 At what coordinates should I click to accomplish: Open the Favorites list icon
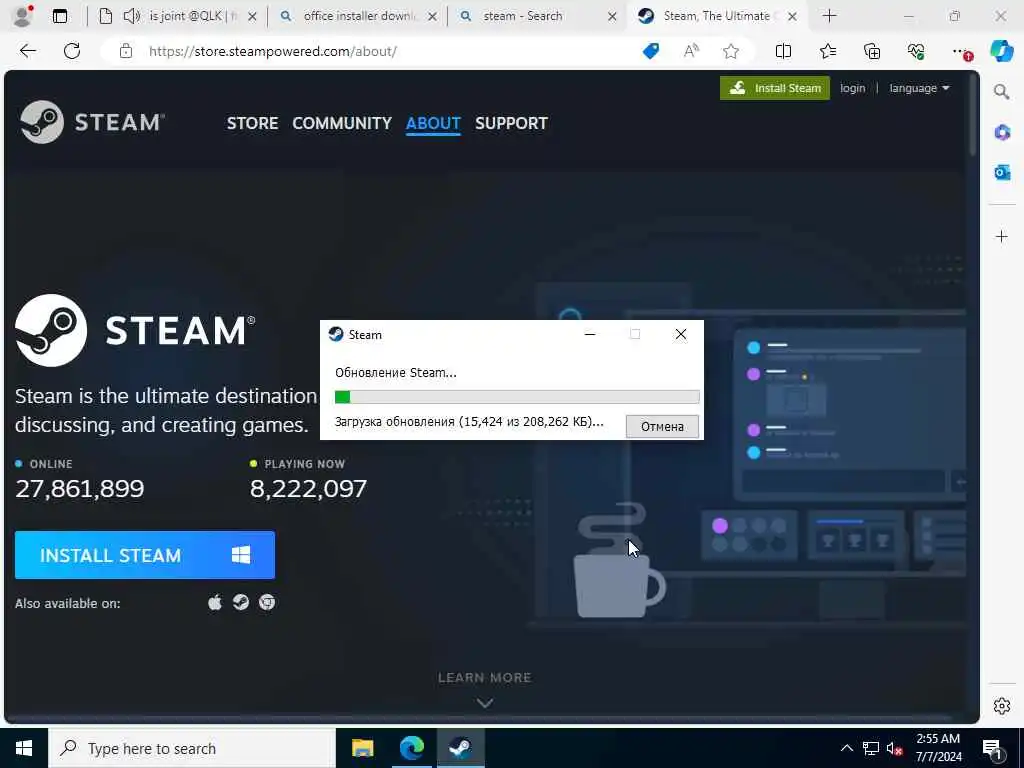(827, 51)
